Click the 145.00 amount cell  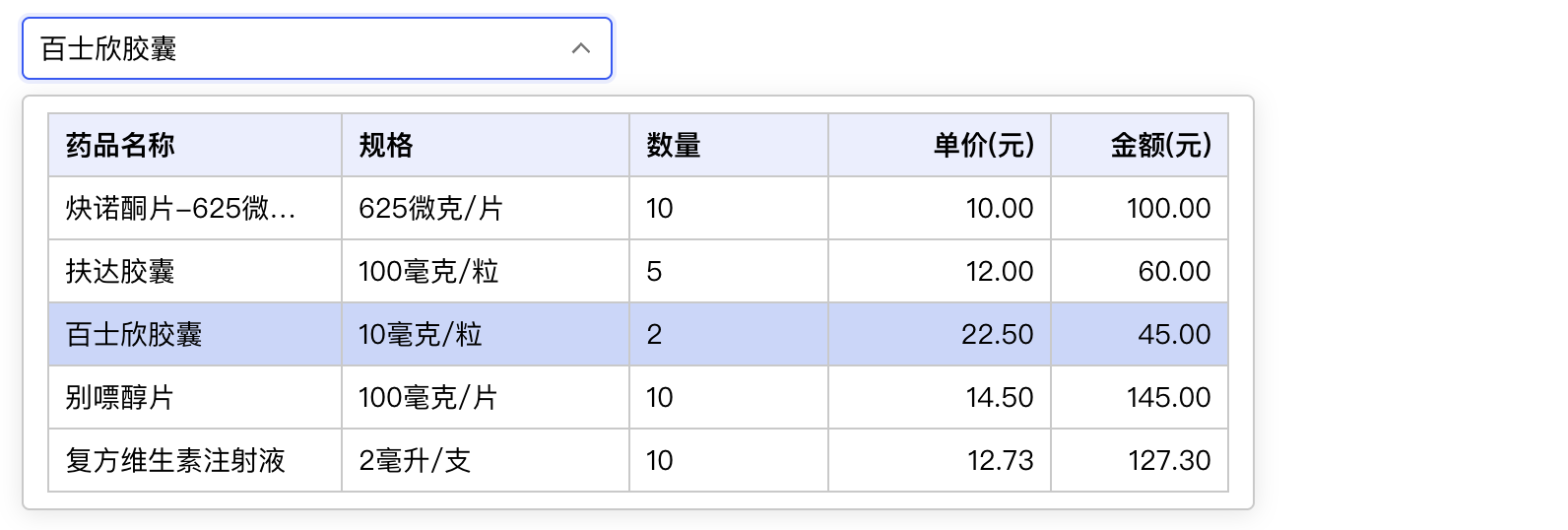(1140, 397)
